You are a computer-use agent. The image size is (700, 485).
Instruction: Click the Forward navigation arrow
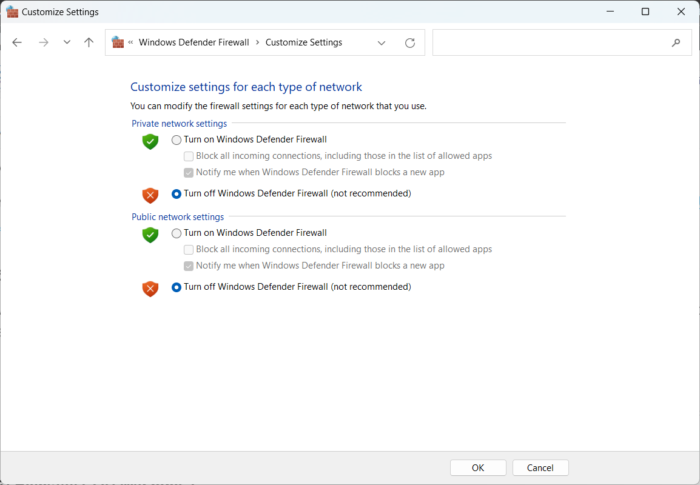pos(43,43)
